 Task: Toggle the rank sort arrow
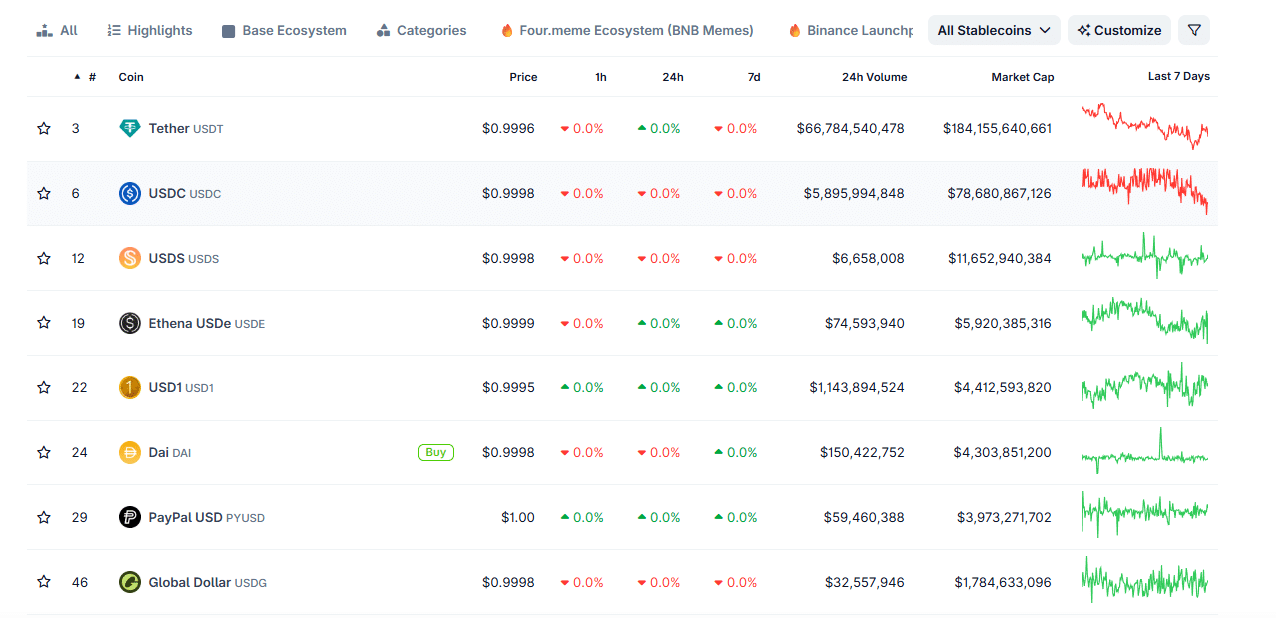pos(77,77)
